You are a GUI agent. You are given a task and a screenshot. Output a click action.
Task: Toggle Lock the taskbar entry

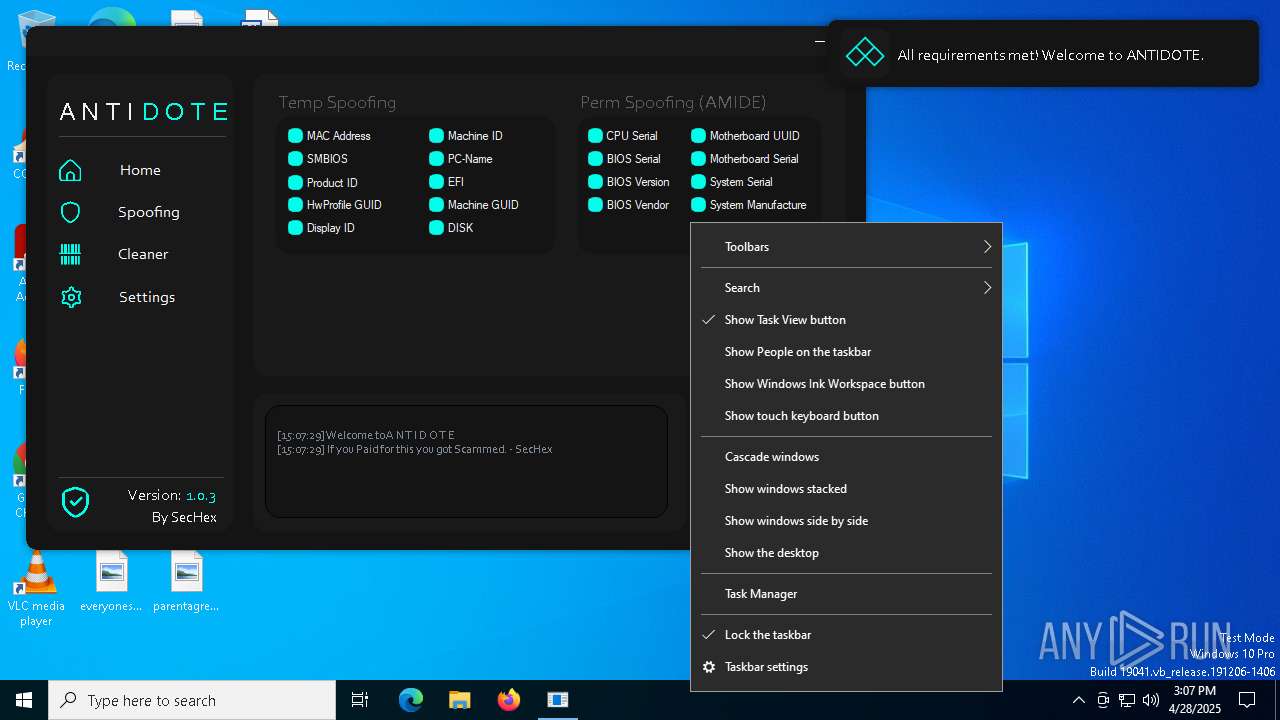(846, 635)
